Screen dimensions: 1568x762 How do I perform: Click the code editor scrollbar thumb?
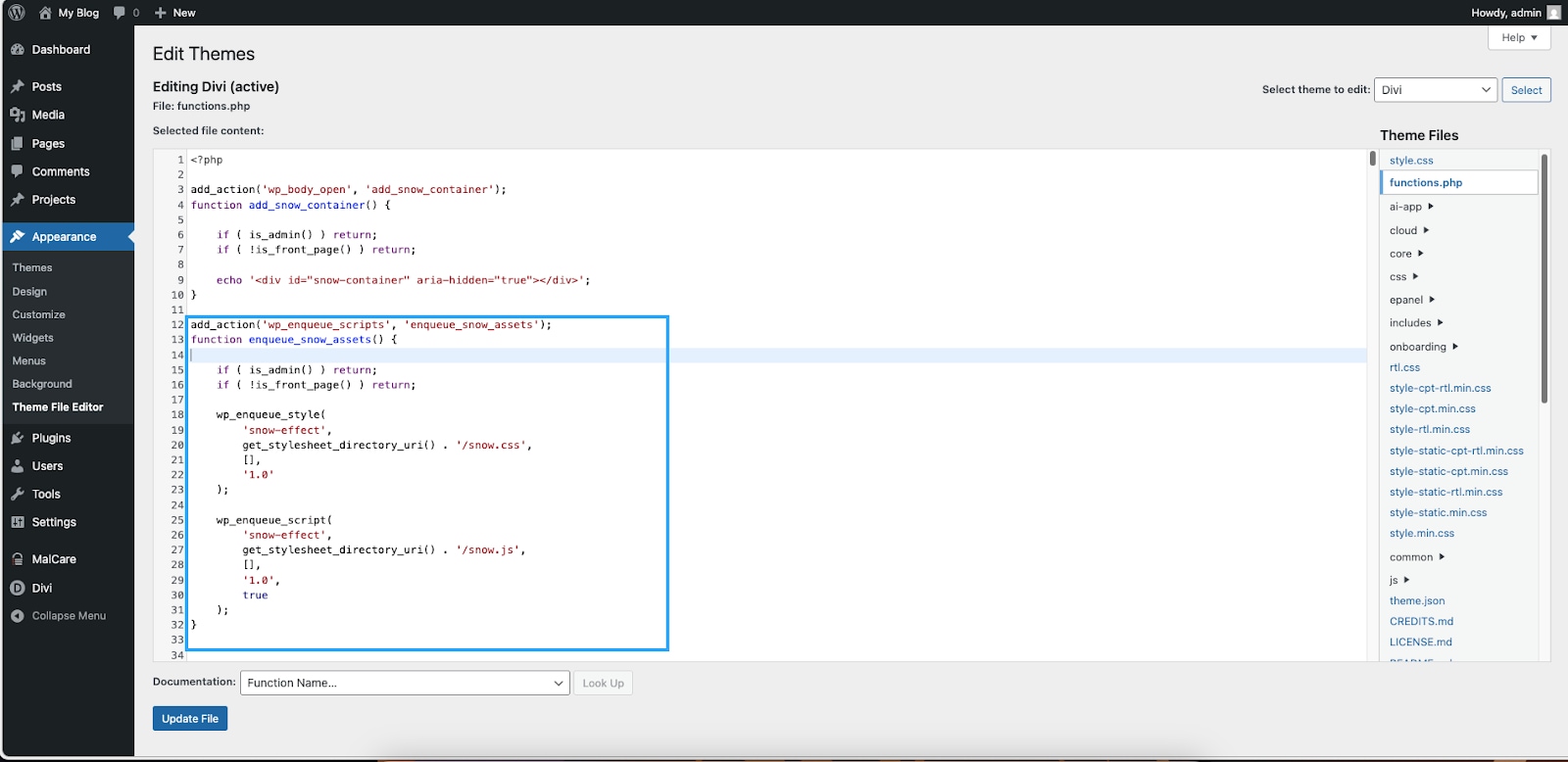[x=1372, y=159]
